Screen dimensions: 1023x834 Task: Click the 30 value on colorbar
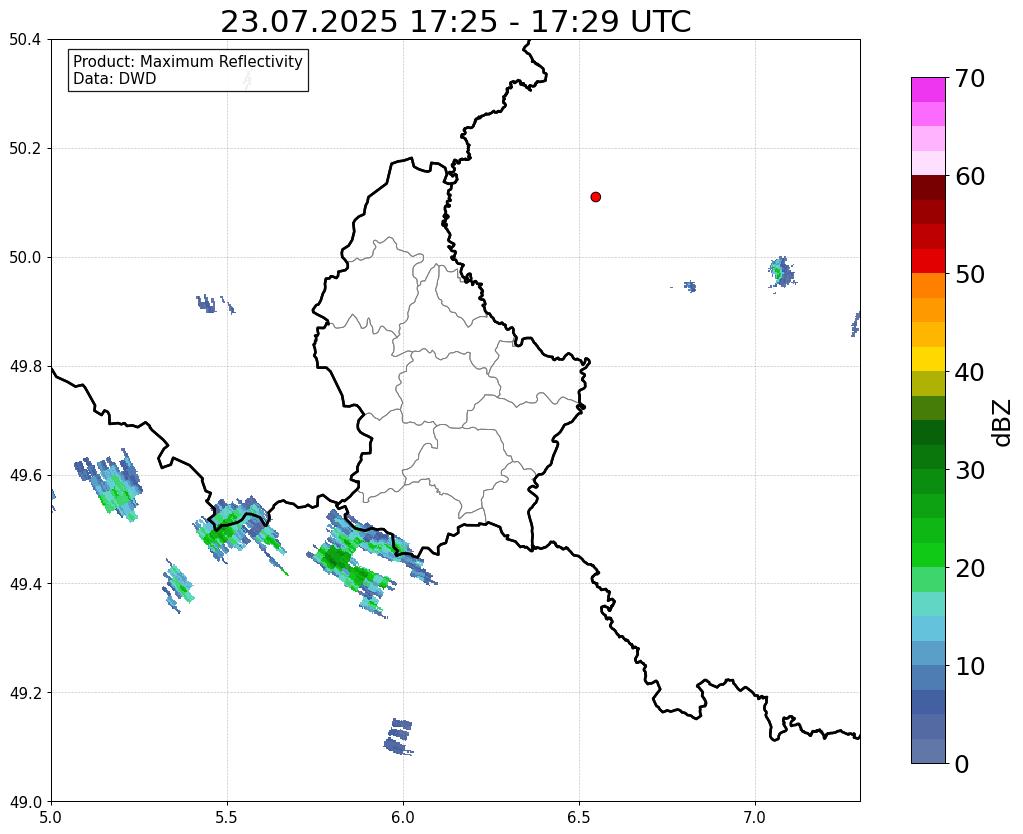tap(969, 470)
